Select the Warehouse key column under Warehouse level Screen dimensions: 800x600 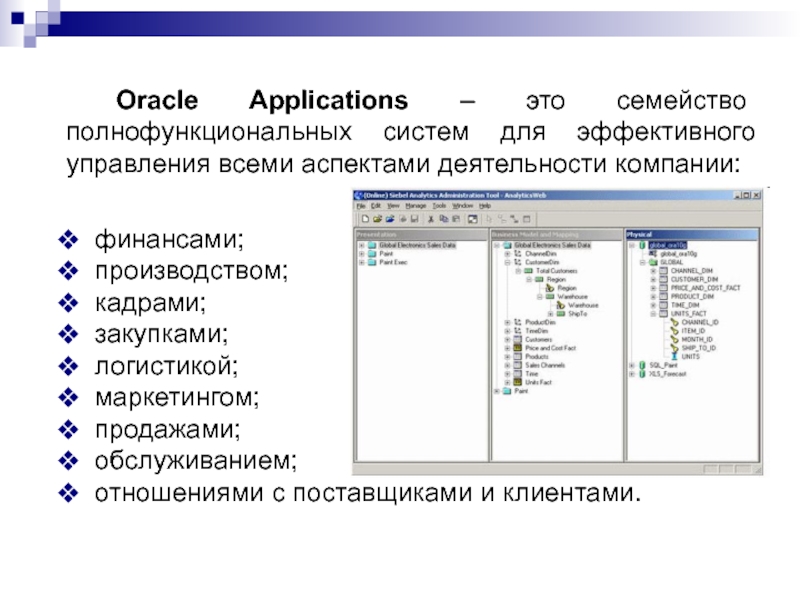583,305
